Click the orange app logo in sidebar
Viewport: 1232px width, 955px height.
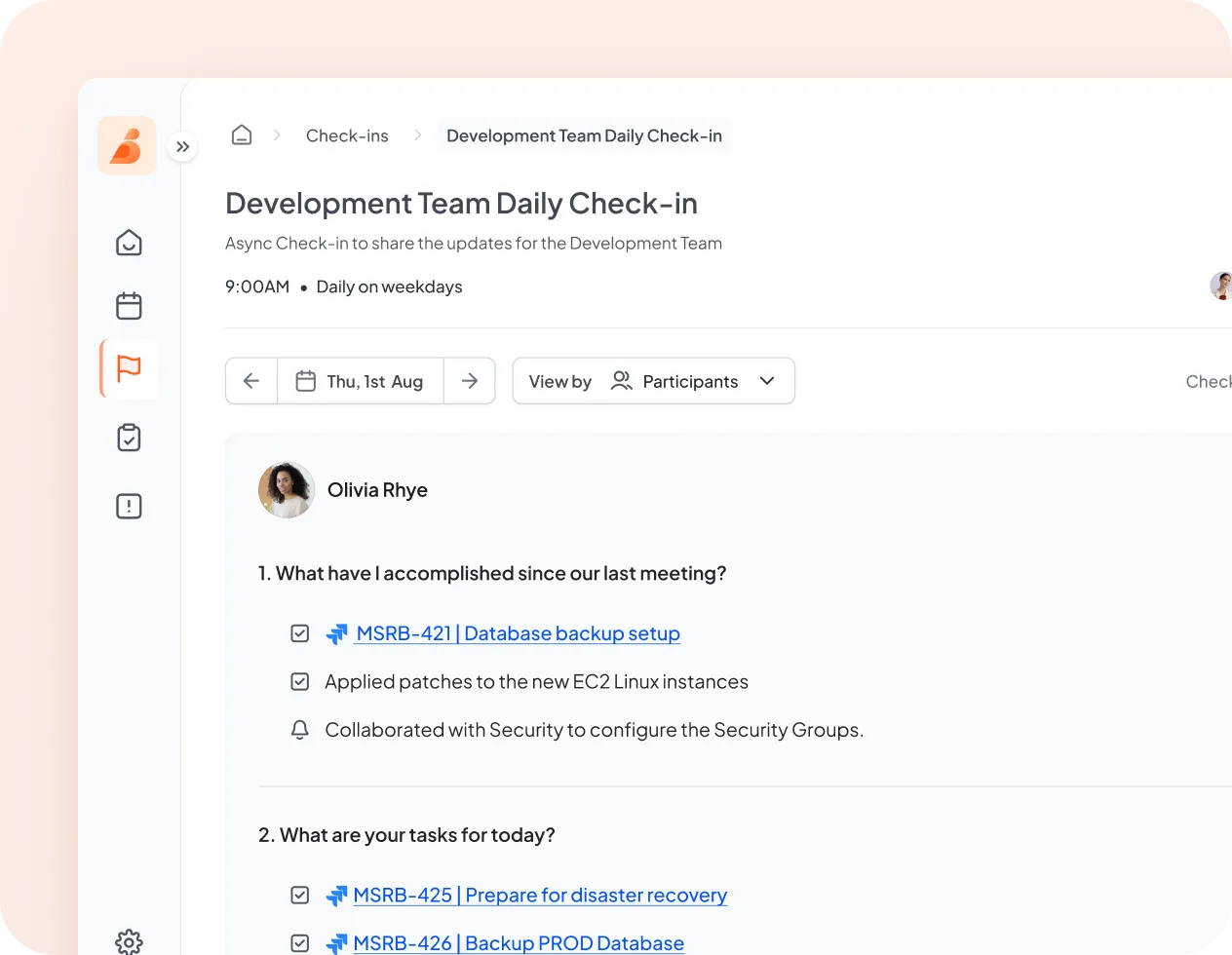pyautogui.click(x=127, y=146)
